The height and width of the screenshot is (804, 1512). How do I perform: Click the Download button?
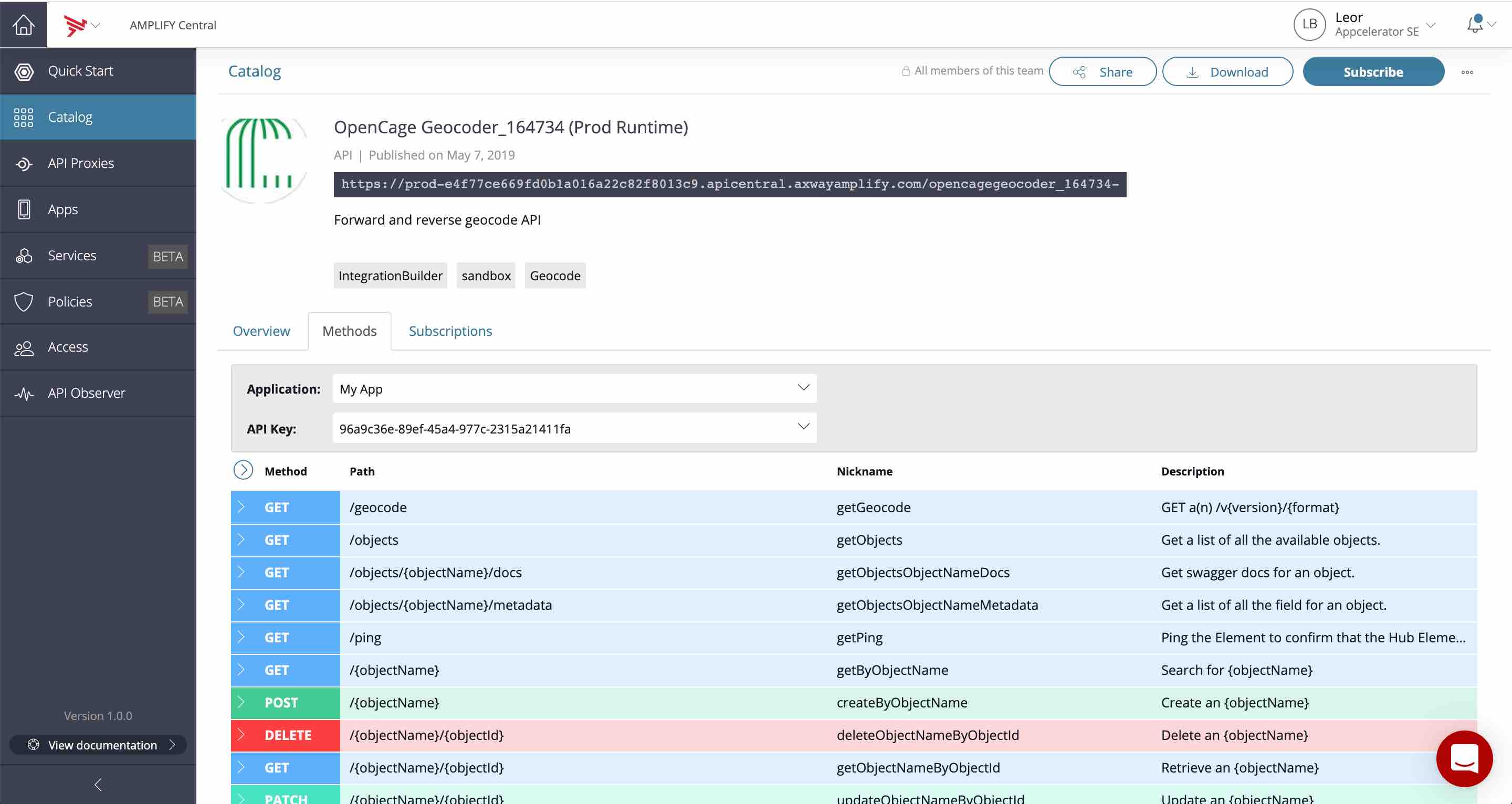tap(1227, 71)
